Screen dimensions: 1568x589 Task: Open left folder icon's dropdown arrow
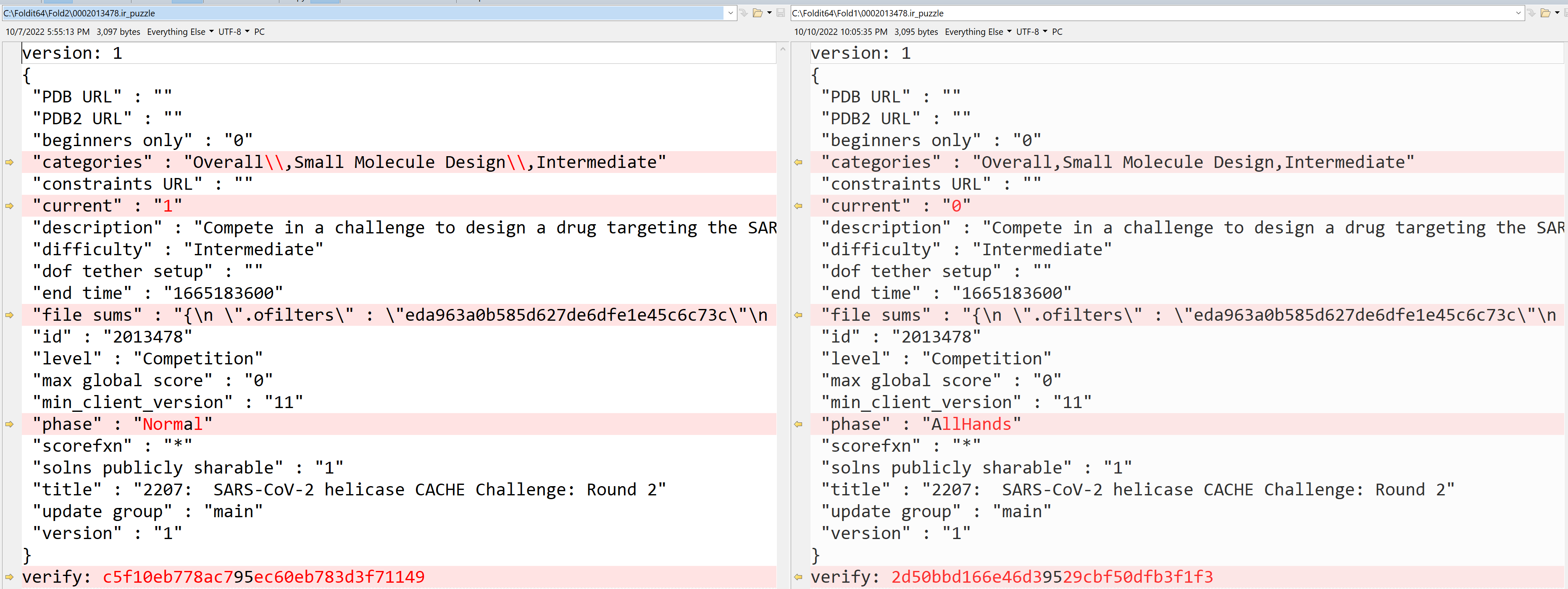[769, 13]
